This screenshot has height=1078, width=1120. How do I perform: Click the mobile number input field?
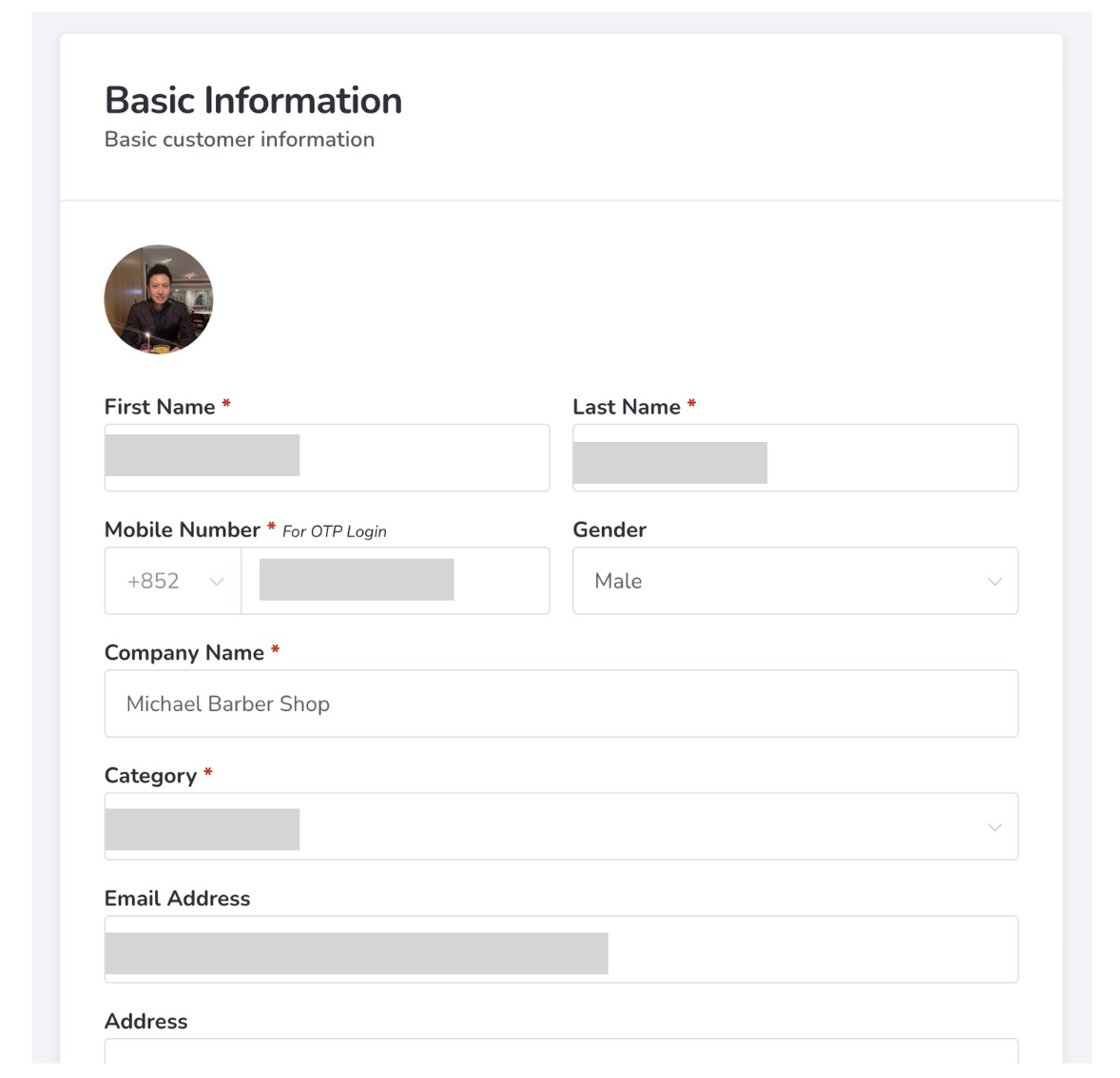point(396,581)
